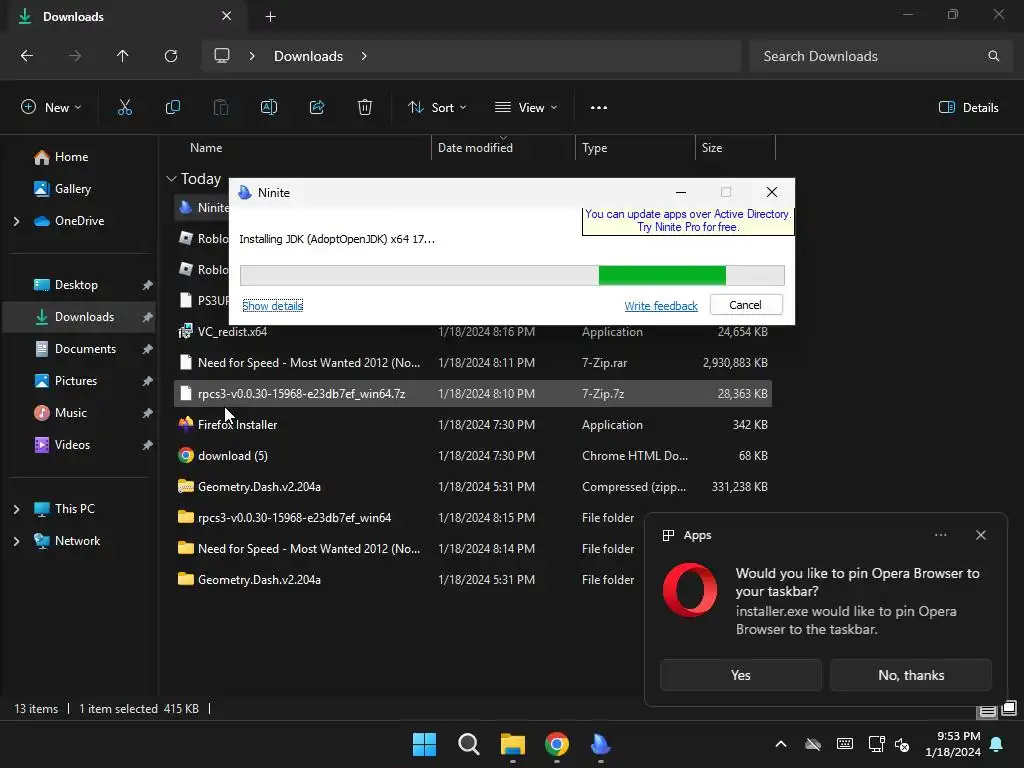Click the Delete trash icon
Viewport: 1024px width, 768px height.
(x=365, y=108)
